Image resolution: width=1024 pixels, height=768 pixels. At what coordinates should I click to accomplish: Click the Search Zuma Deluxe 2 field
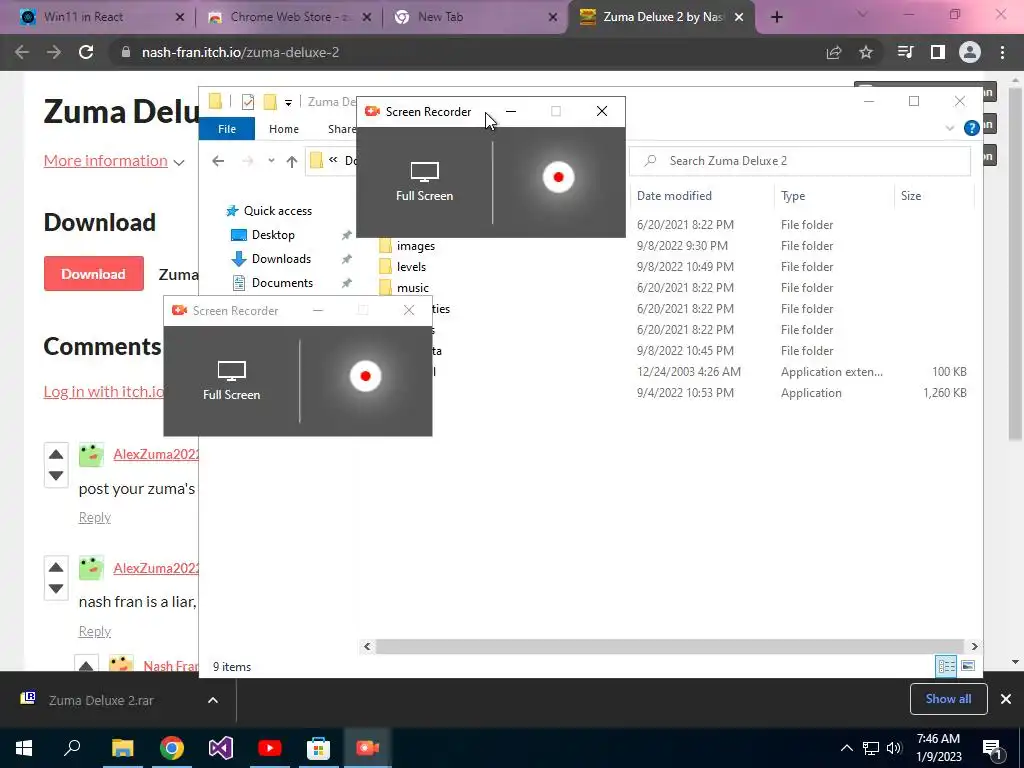tap(799, 161)
